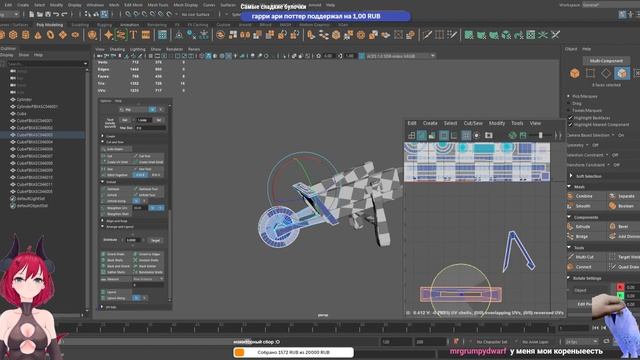Open the Symmetry dropdown
Viewport: 640px width, 360px height.
[588, 145]
